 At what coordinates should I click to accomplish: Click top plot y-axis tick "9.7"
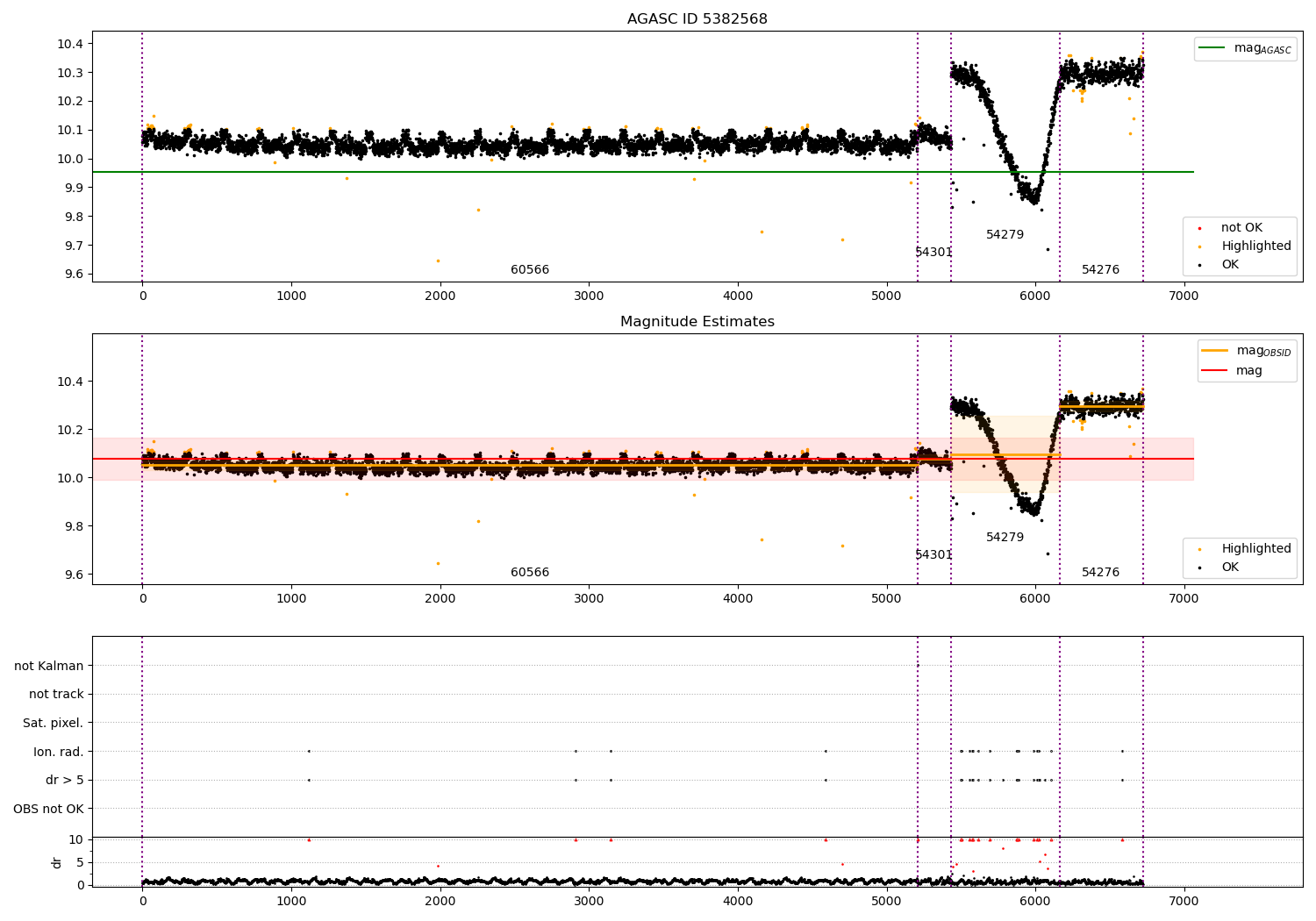point(73,246)
